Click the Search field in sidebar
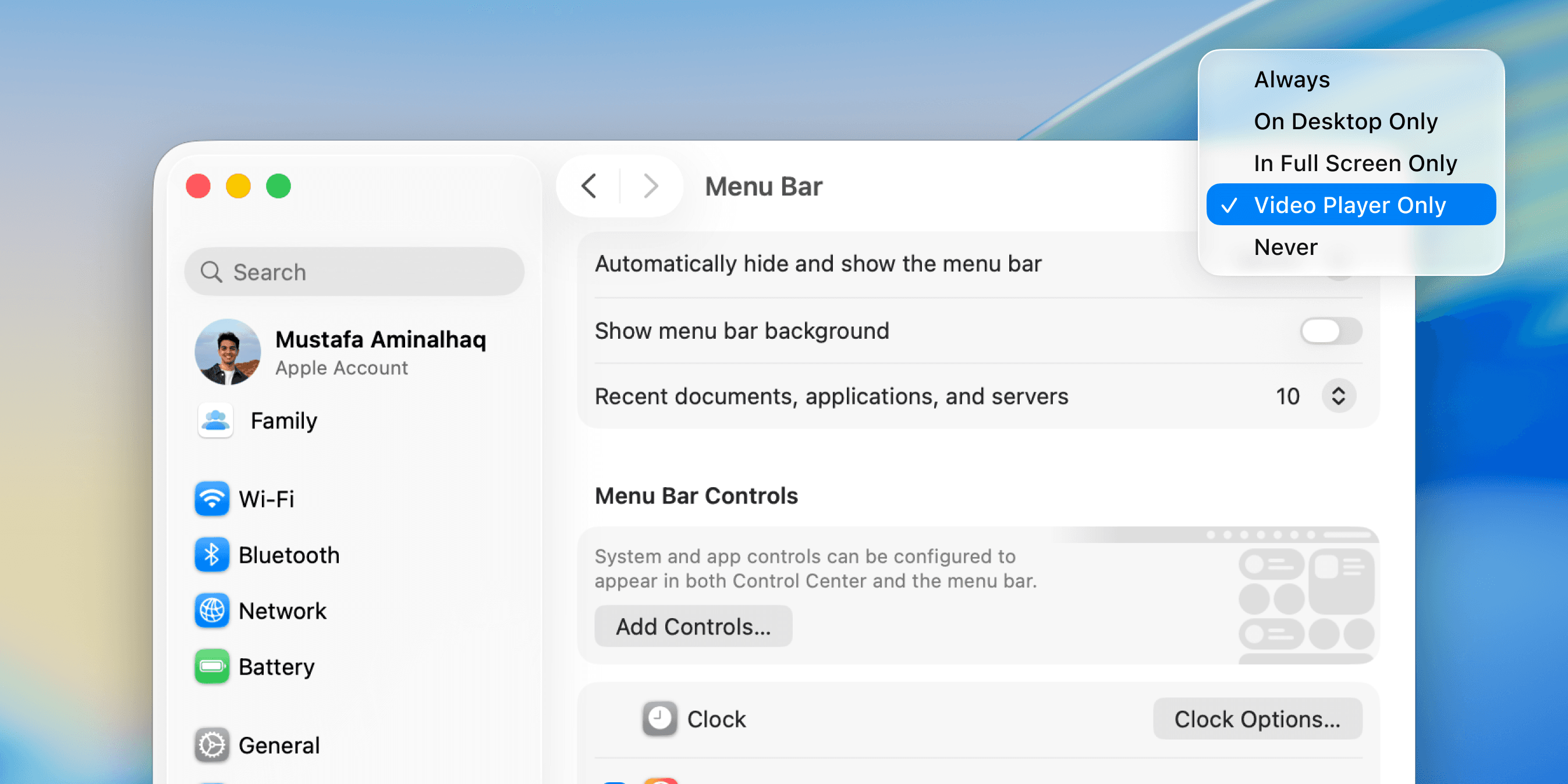The width and height of the screenshot is (1568, 784). point(354,272)
